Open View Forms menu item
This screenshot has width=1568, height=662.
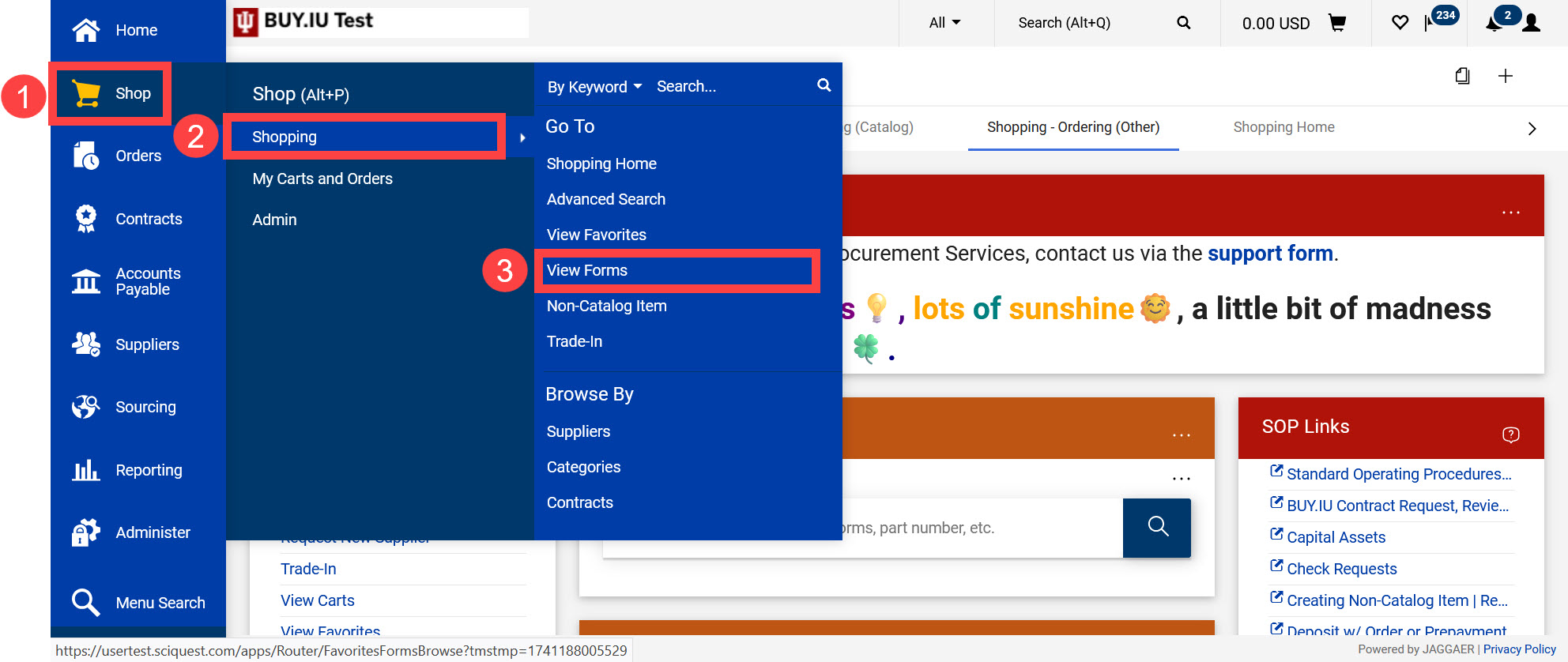pyautogui.click(x=587, y=270)
